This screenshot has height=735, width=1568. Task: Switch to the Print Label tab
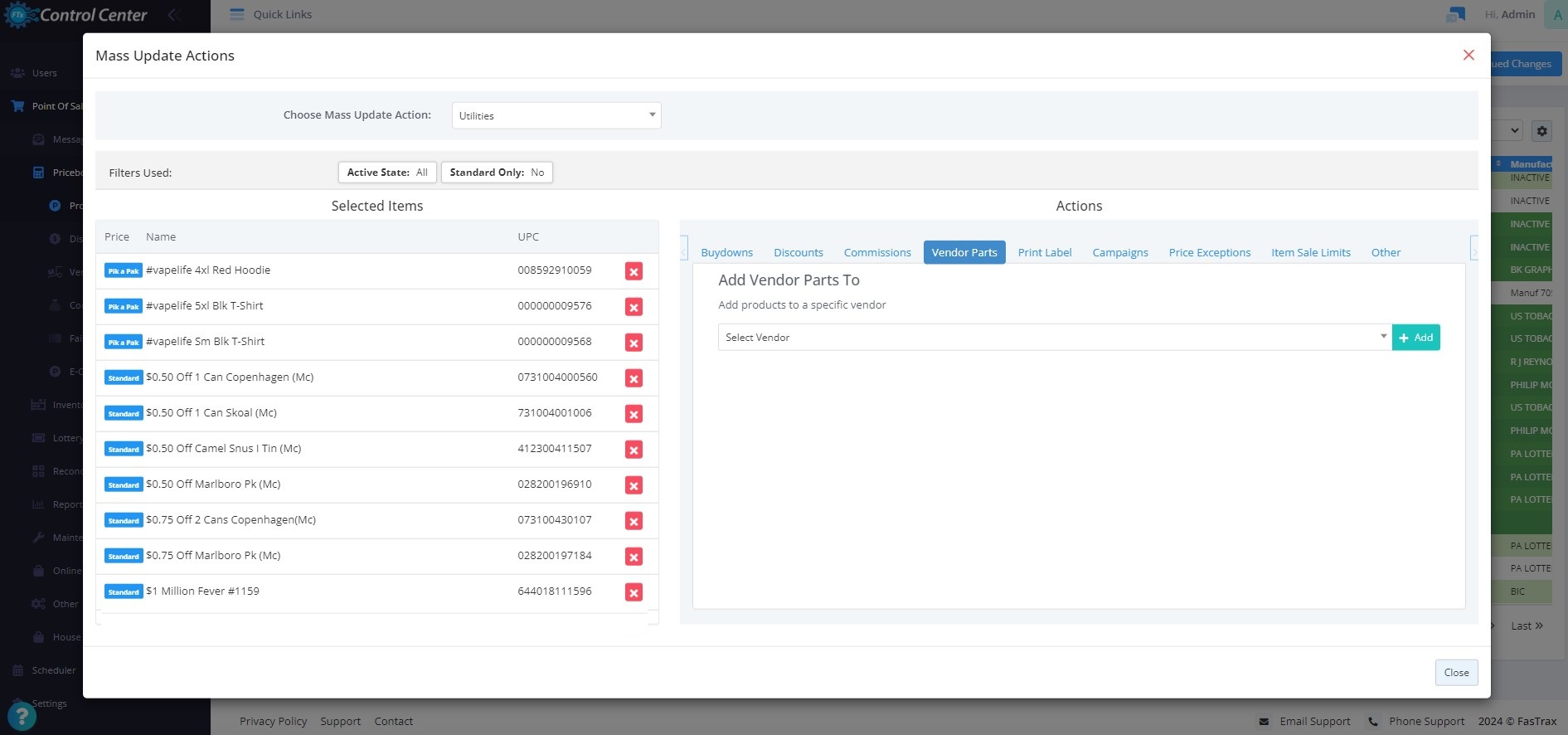point(1044,252)
